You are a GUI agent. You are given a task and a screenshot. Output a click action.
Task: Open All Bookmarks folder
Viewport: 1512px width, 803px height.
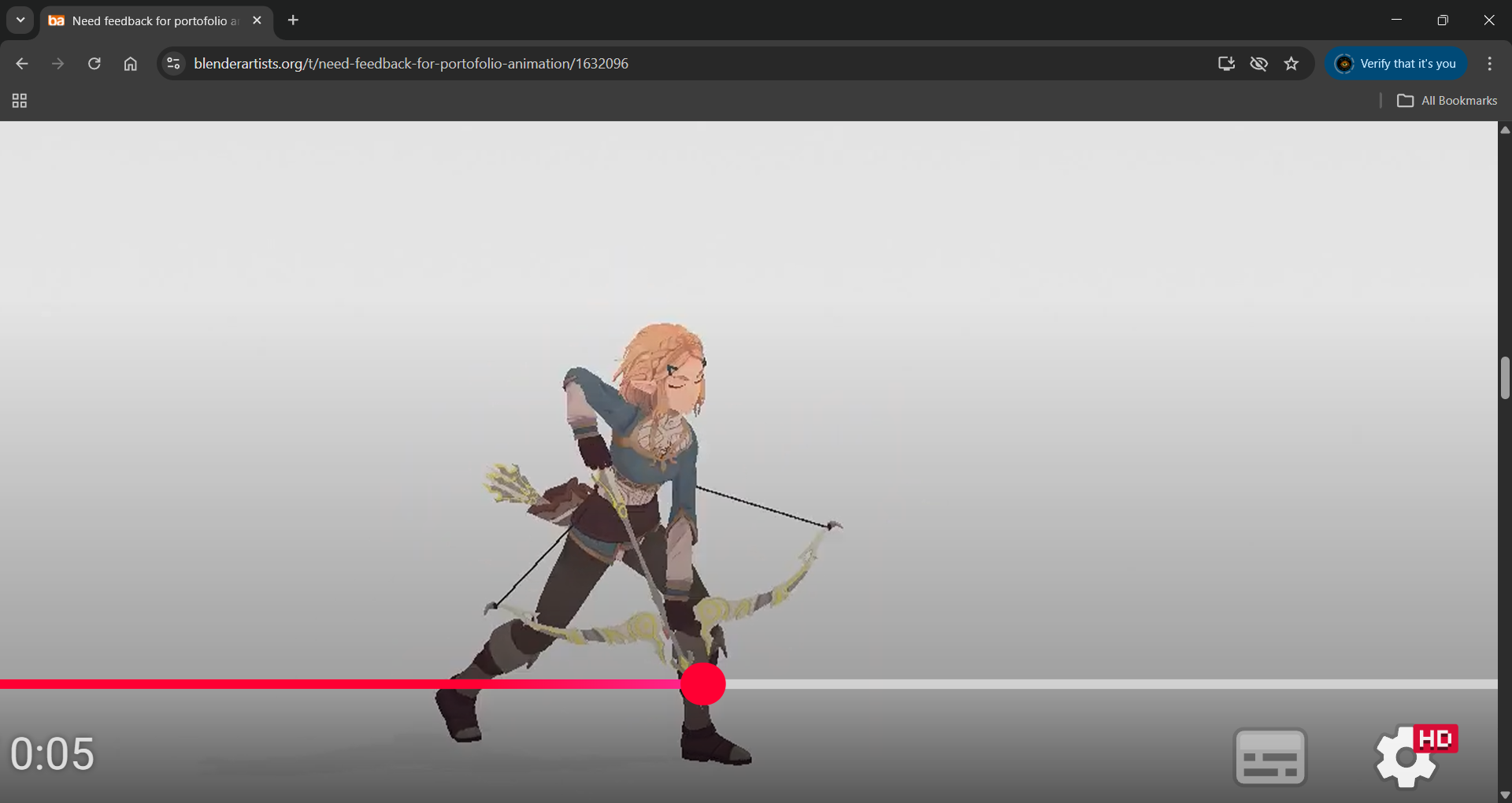pyautogui.click(x=1447, y=101)
